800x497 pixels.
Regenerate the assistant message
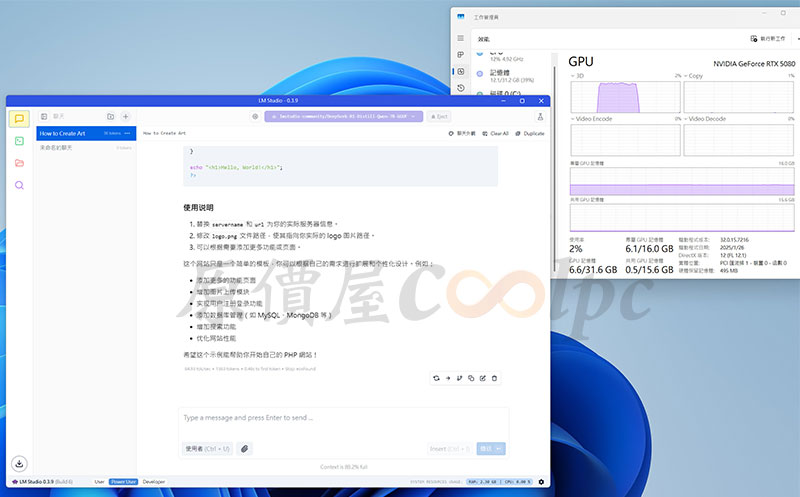(x=436, y=378)
